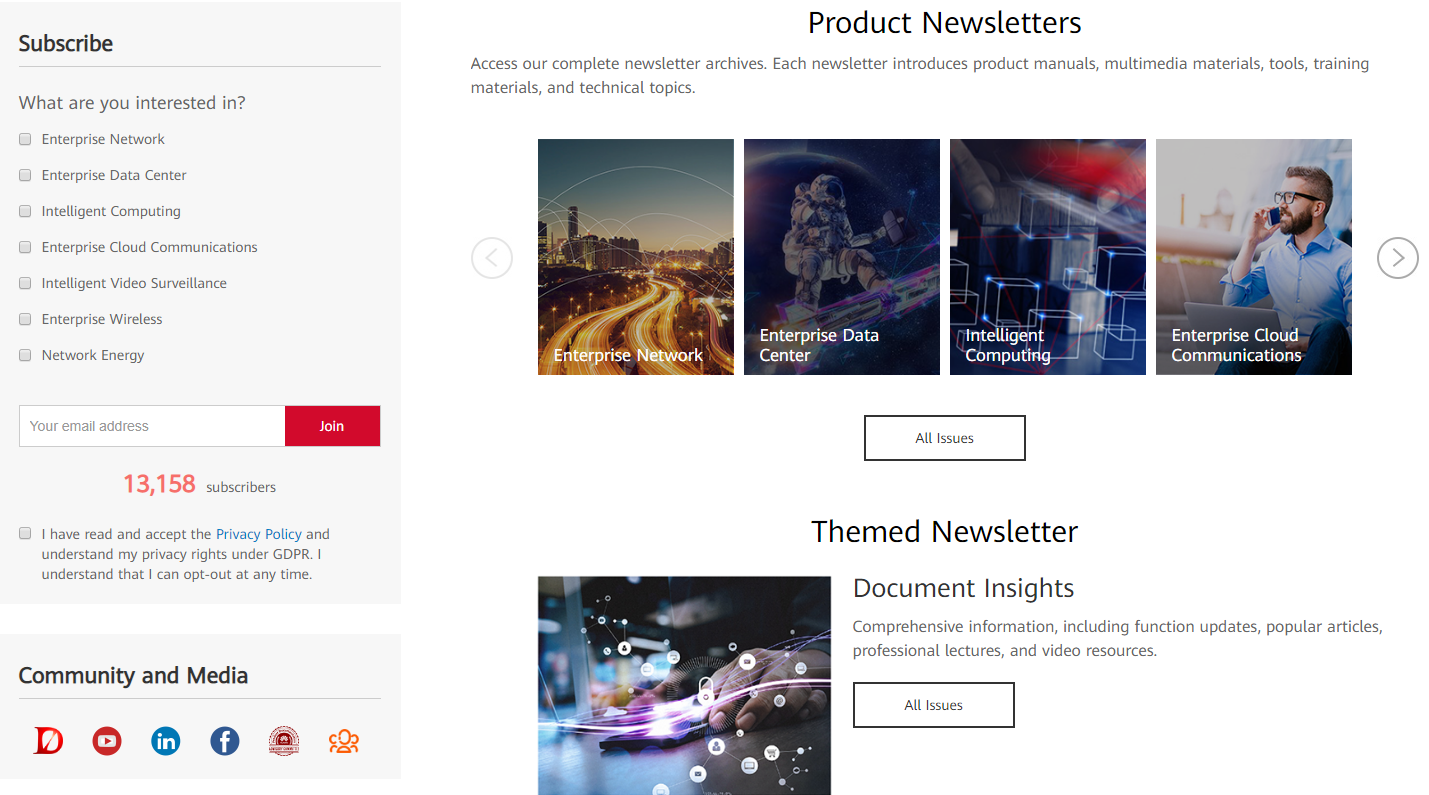Click All Issues under Product Newsletters
The height and width of the screenshot is (795, 1429).
pos(945,438)
